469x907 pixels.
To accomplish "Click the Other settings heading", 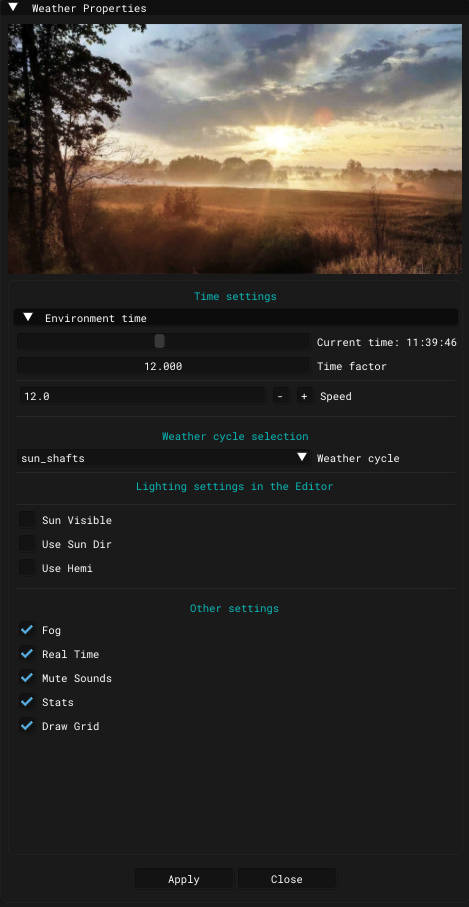I will (x=235, y=609).
